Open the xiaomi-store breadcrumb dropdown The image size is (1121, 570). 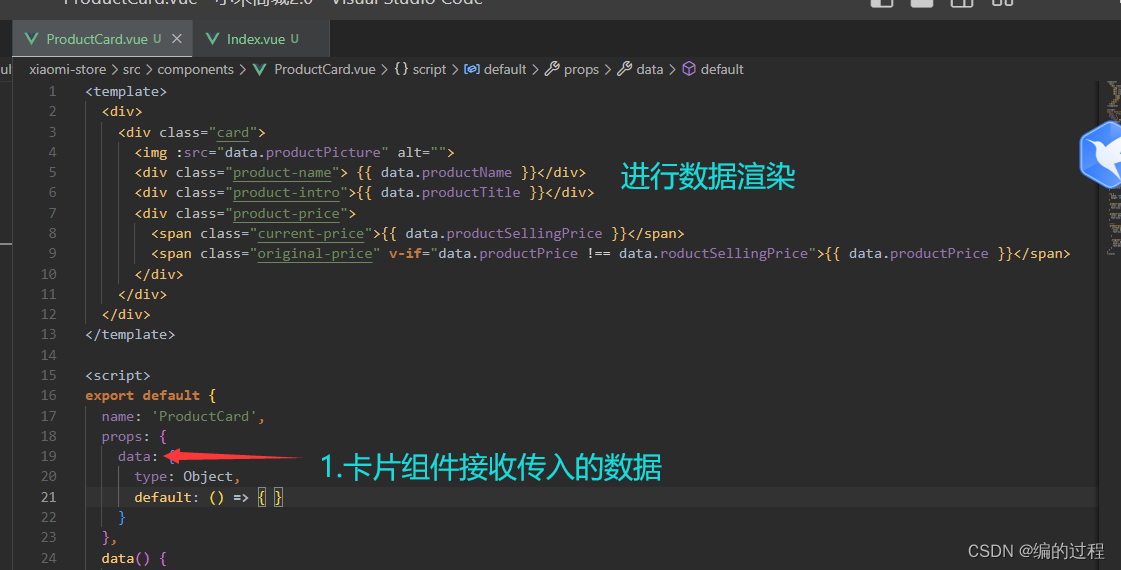(x=67, y=69)
